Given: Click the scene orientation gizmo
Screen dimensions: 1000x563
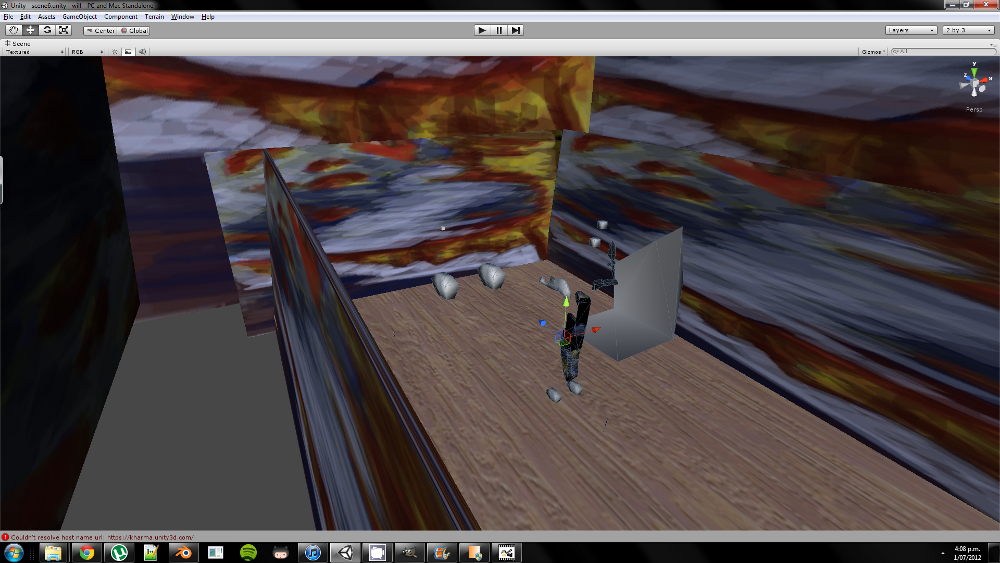Looking at the screenshot, I should (x=973, y=84).
